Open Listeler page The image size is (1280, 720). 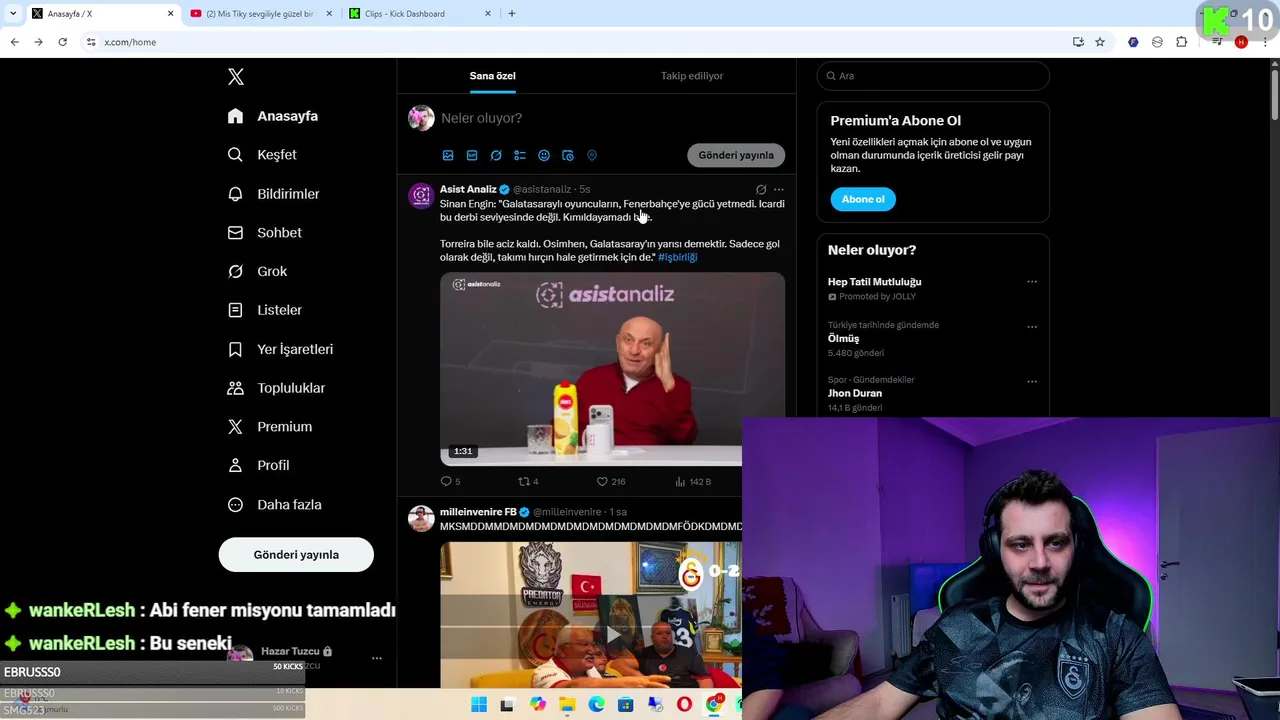click(x=264, y=310)
